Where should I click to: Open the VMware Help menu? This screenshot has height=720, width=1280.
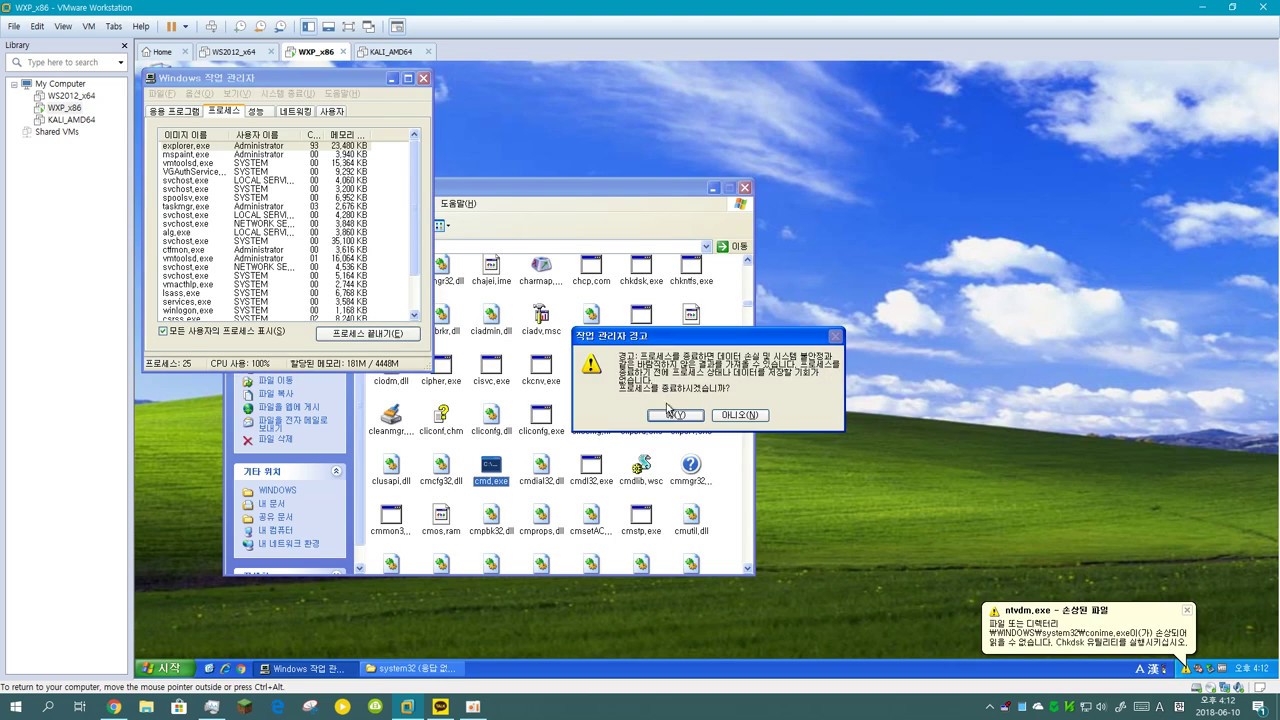click(141, 26)
